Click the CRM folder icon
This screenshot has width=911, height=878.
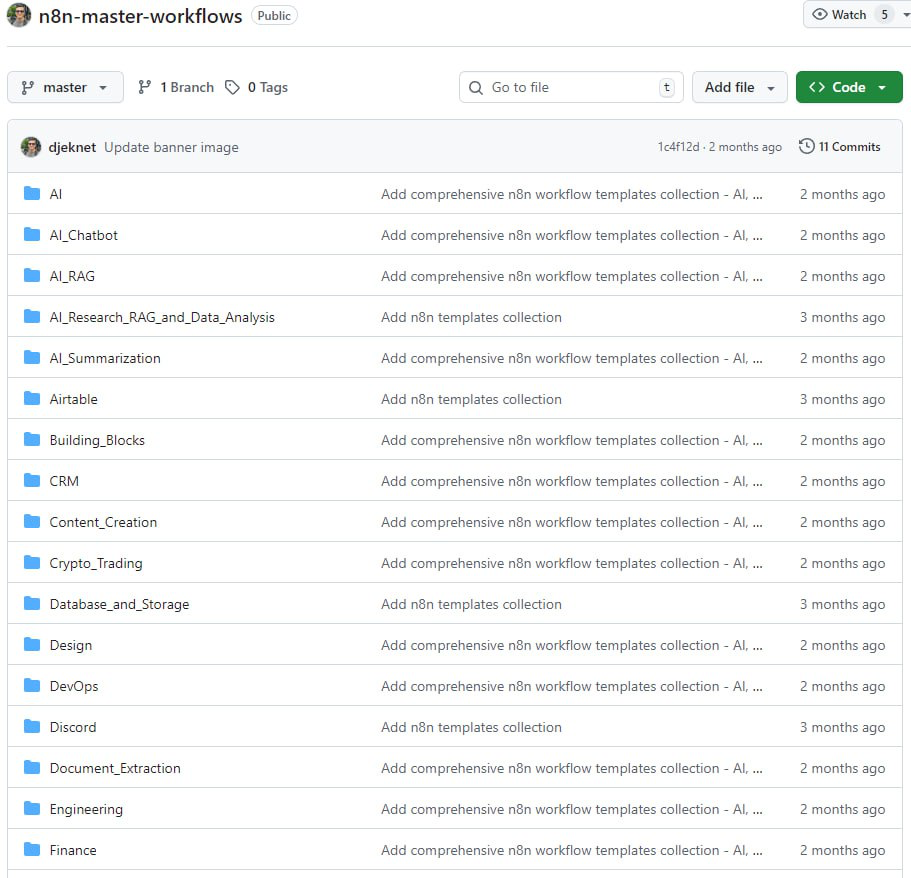[x=32, y=480]
